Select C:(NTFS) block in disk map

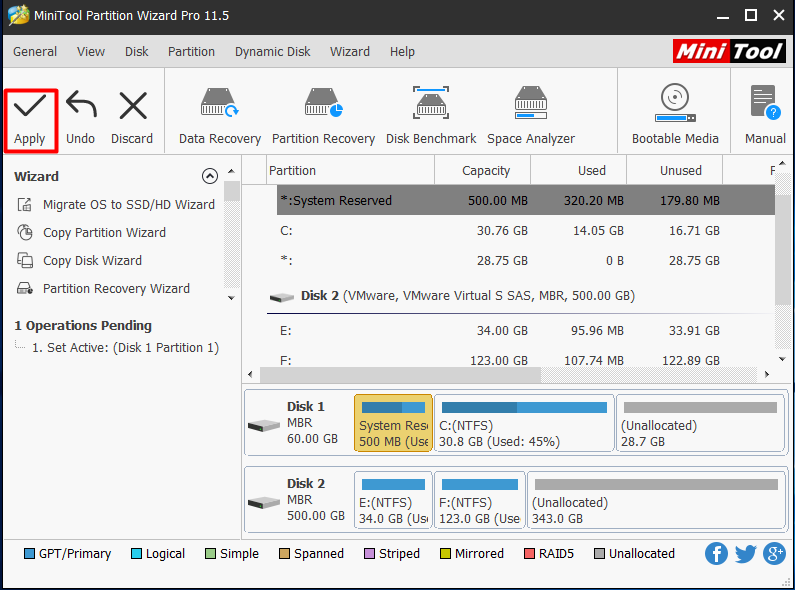tap(524, 423)
